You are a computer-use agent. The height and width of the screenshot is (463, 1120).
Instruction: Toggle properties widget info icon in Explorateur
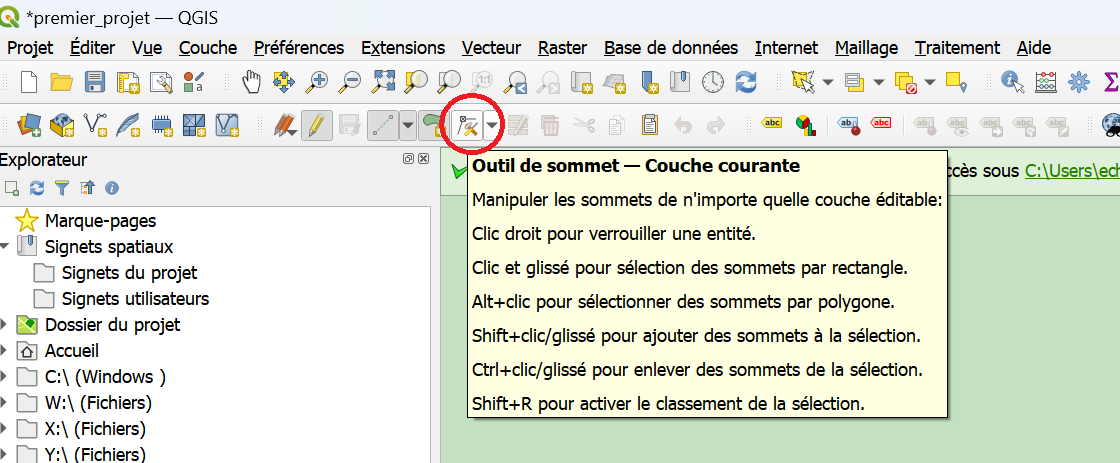112,188
